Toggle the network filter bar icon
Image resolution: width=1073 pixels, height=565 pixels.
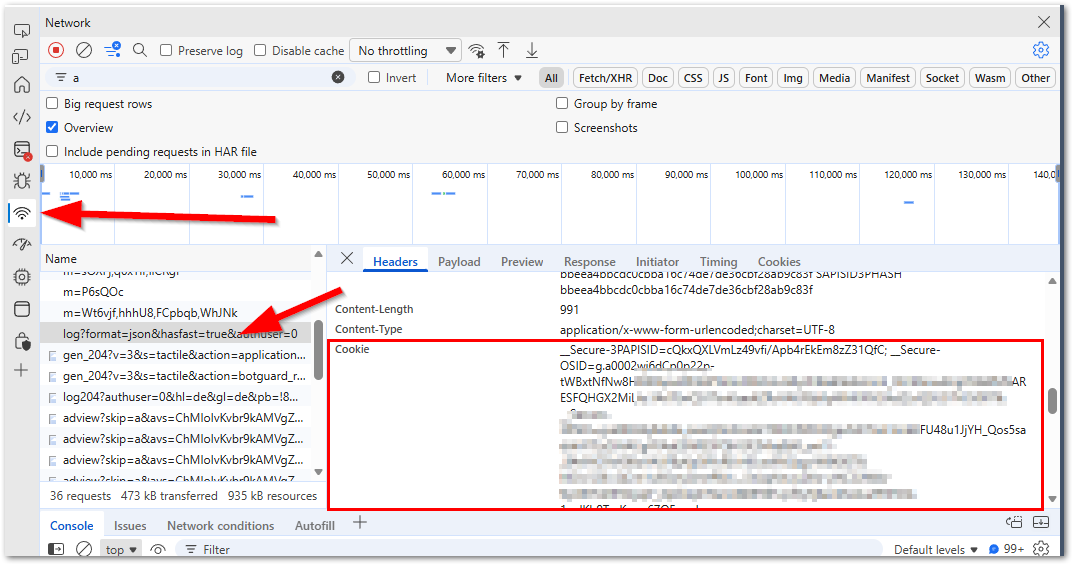(112, 50)
